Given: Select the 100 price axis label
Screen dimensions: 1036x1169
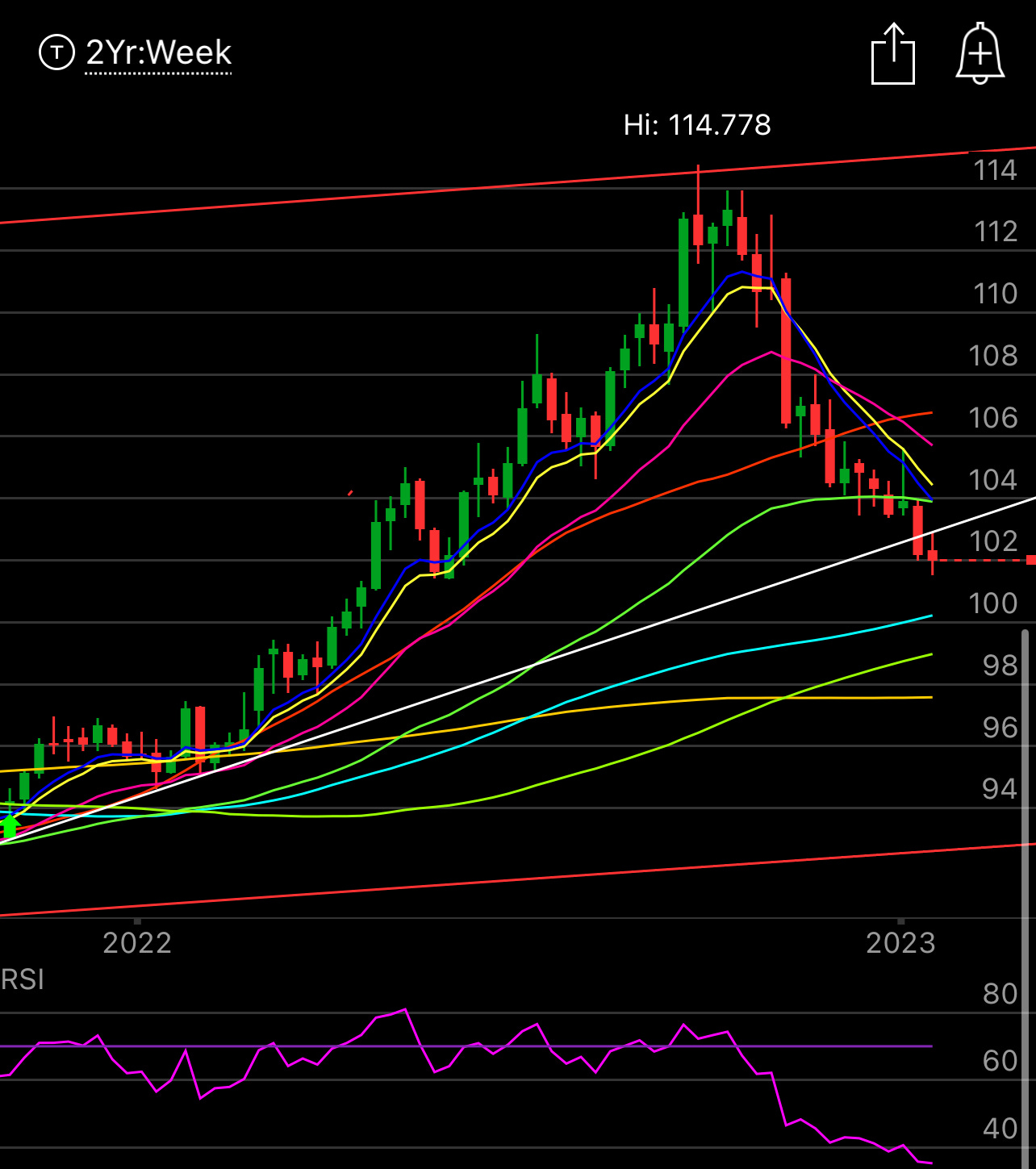Looking at the screenshot, I should (x=993, y=603).
